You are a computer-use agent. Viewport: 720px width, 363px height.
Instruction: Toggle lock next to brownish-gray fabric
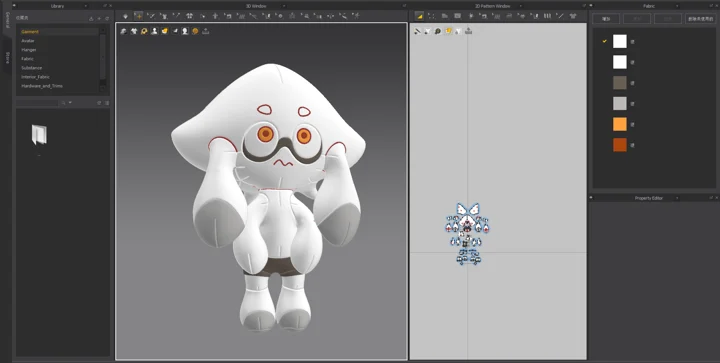coord(632,83)
